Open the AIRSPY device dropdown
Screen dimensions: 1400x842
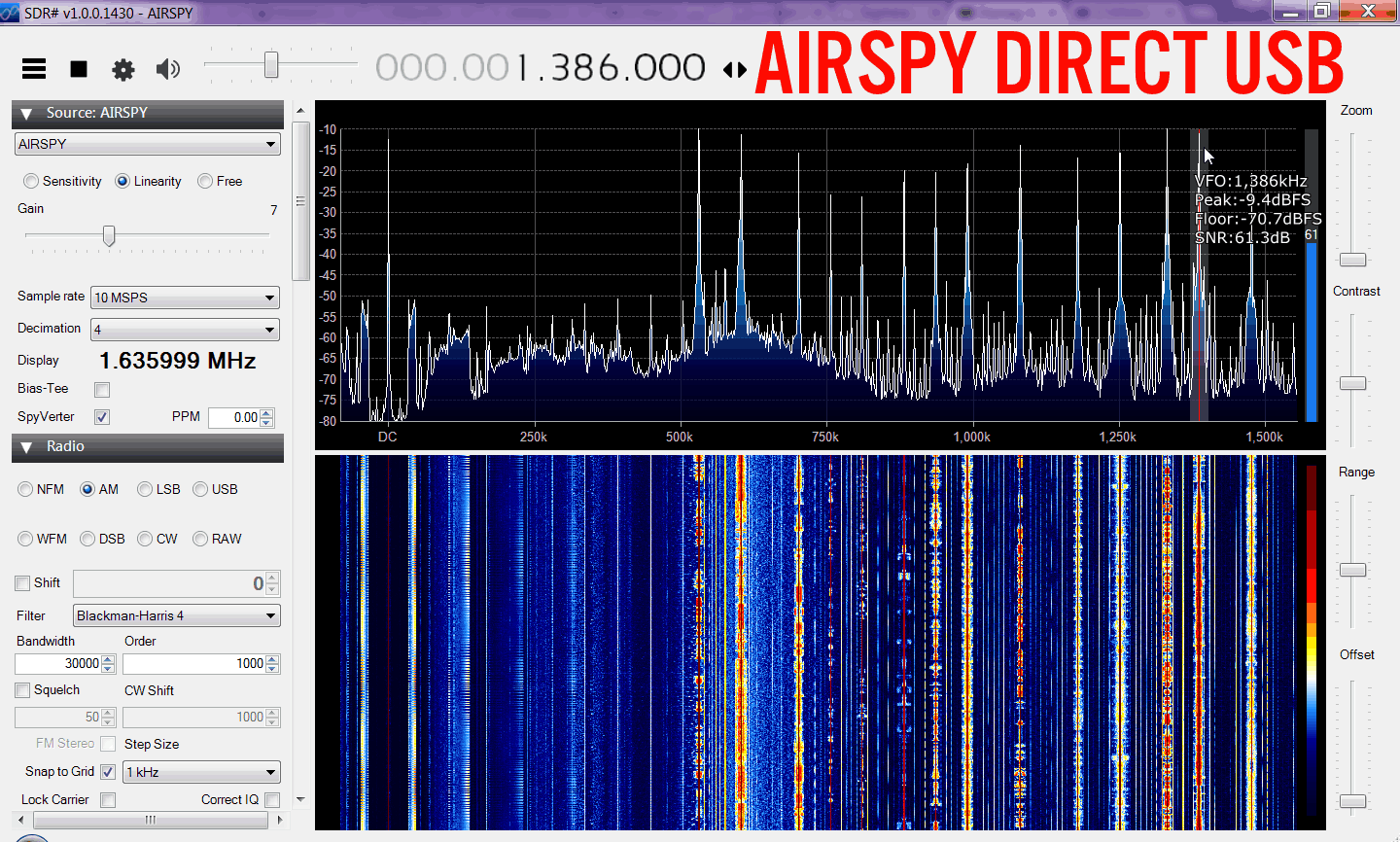point(148,144)
